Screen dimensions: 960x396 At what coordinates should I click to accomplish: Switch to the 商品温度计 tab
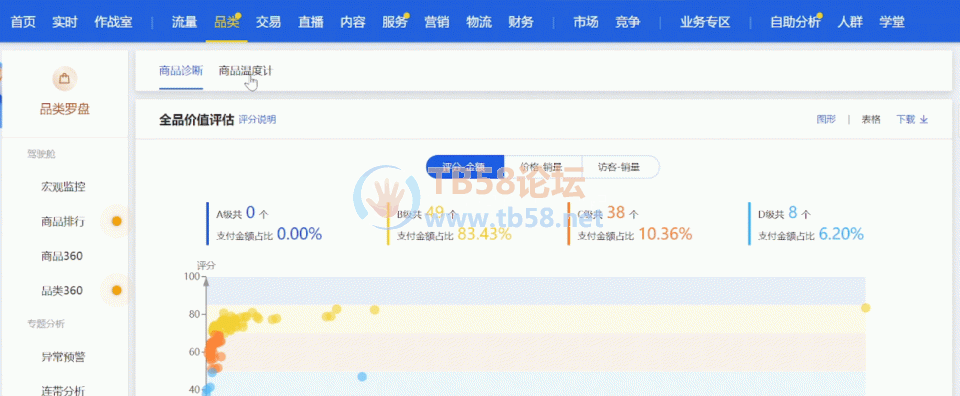pos(246,70)
